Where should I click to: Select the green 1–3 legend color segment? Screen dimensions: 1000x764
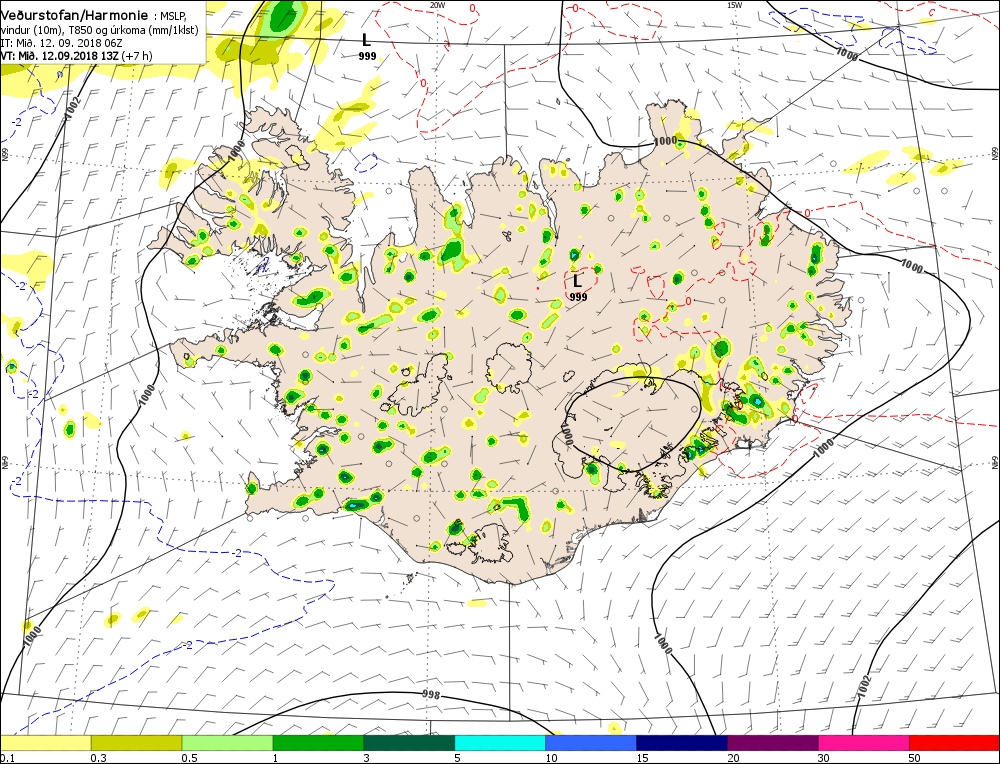318,743
